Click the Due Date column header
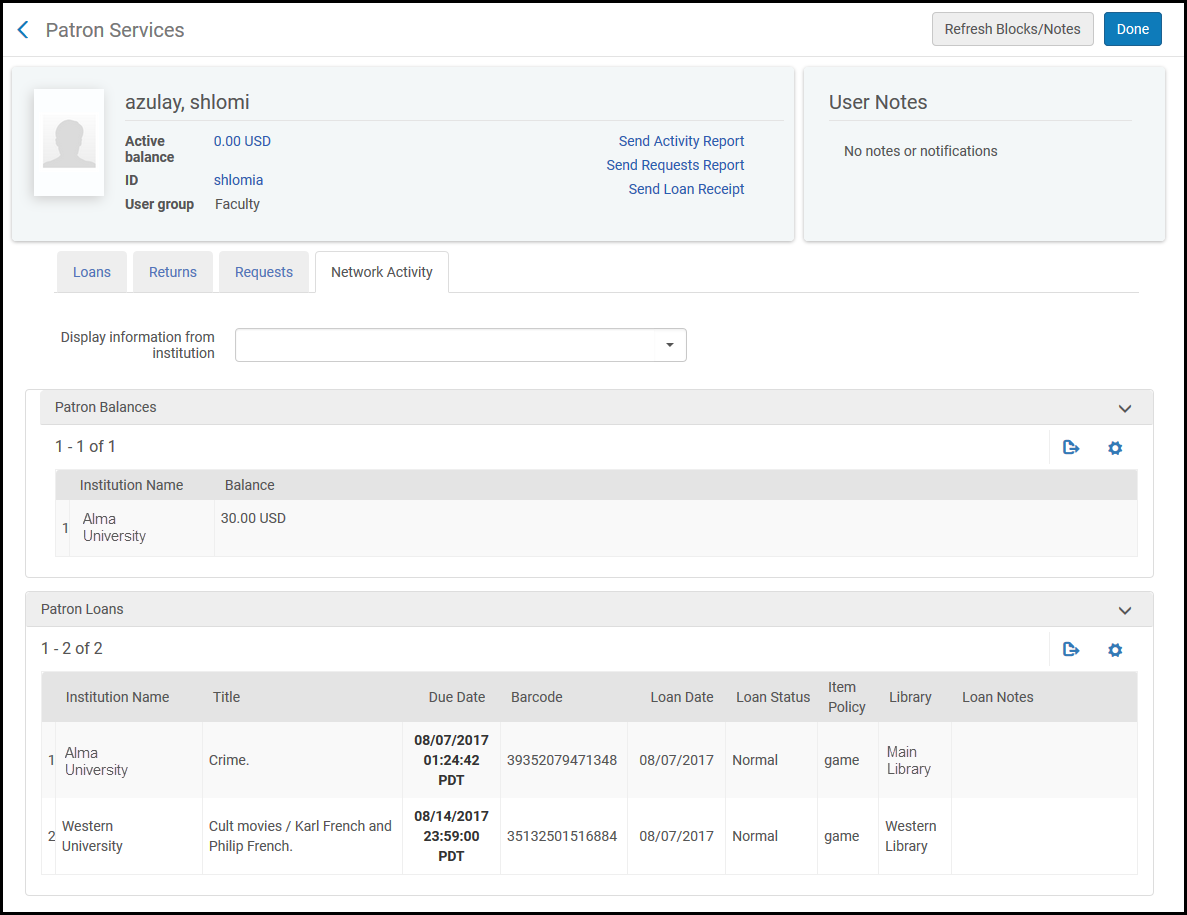The image size is (1187, 915). point(456,697)
